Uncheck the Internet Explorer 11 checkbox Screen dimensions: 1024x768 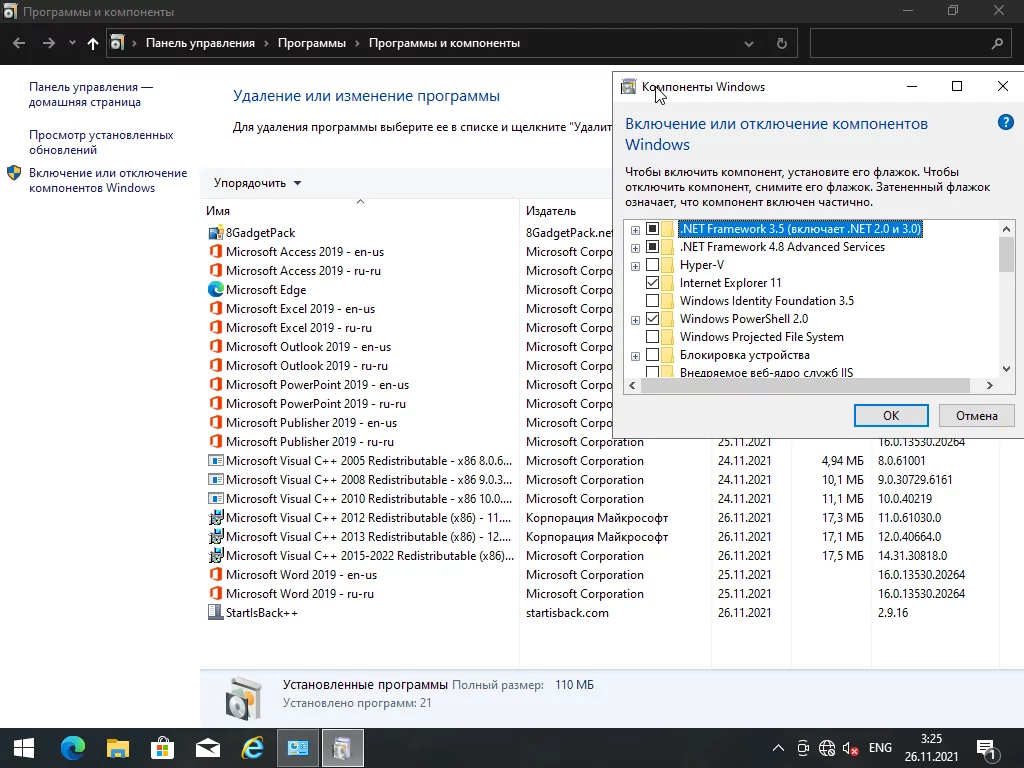click(x=652, y=283)
